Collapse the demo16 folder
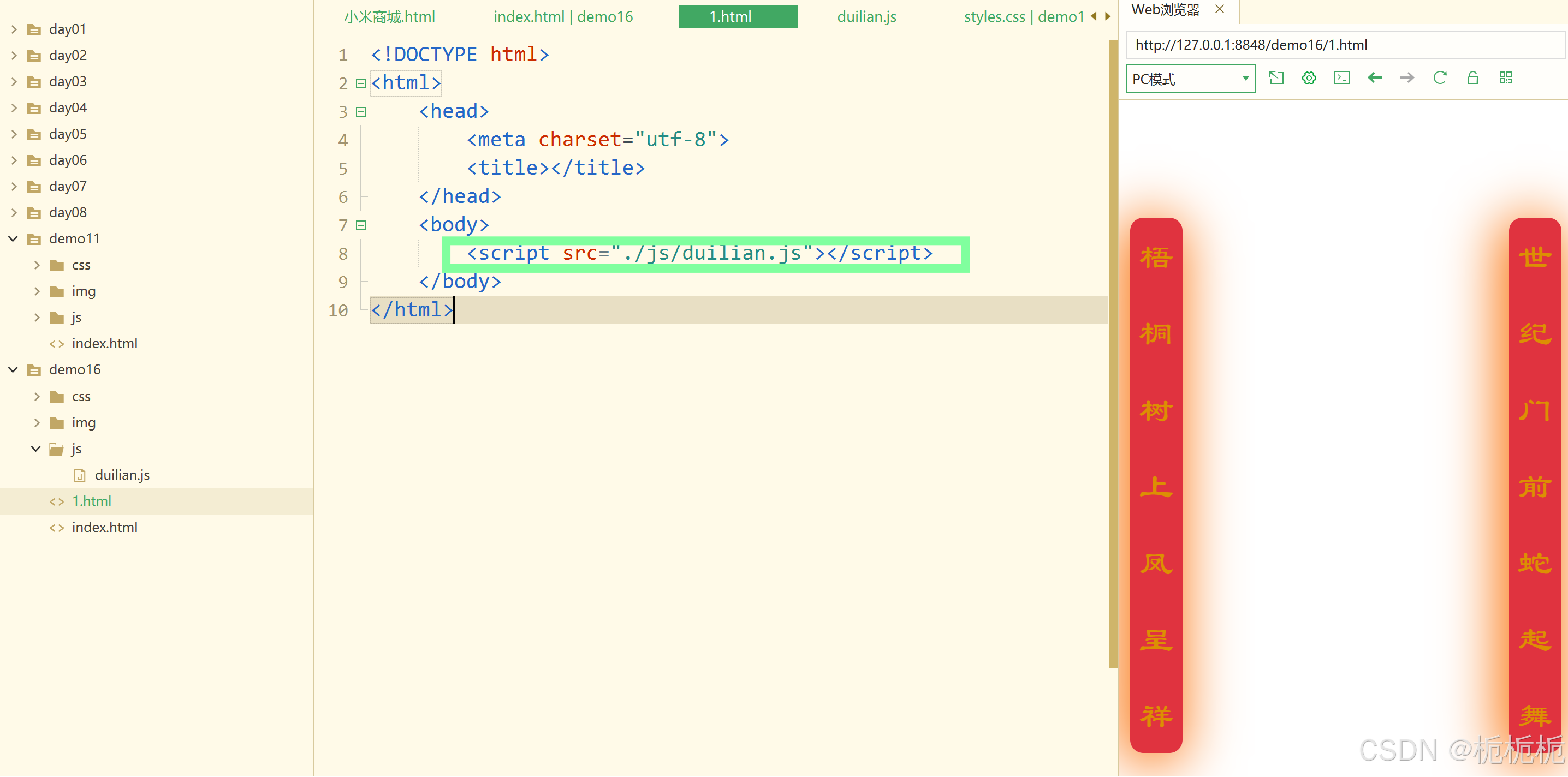This screenshot has height=777, width=1568. pos(13,370)
